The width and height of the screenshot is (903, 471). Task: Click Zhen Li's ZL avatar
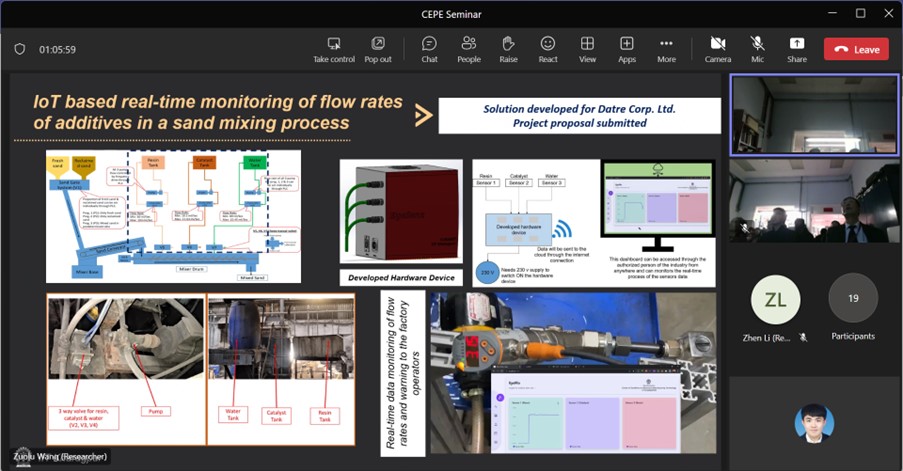tap(775, 298)
